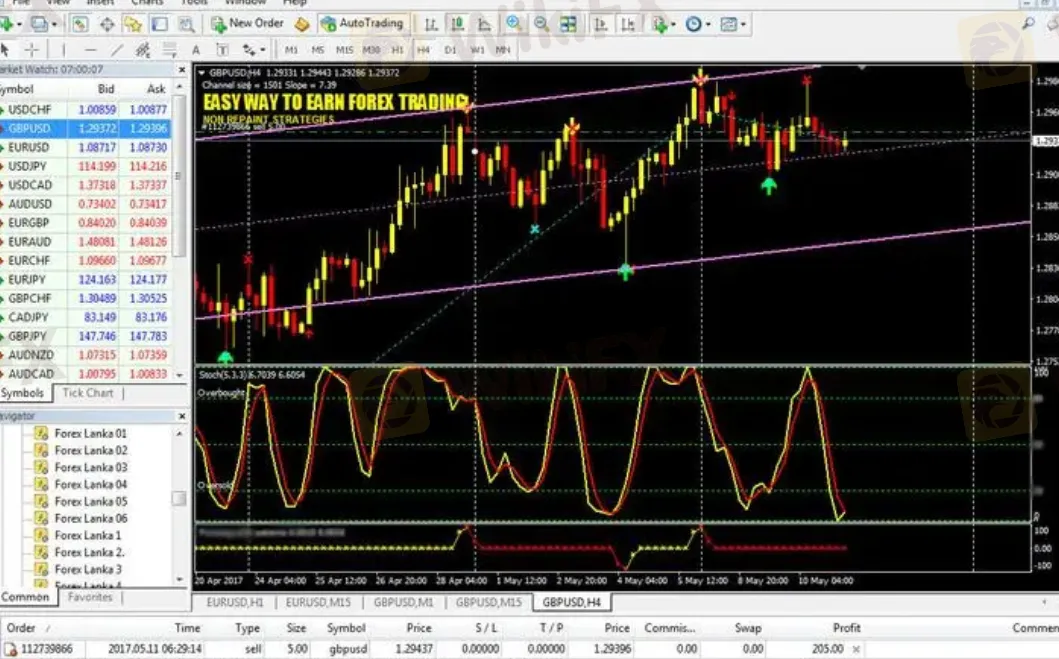The image size is (1059, 659).
Task: Select the Vertical Line drawing tool
Action: pyautogui.click(x=63, y=50)
